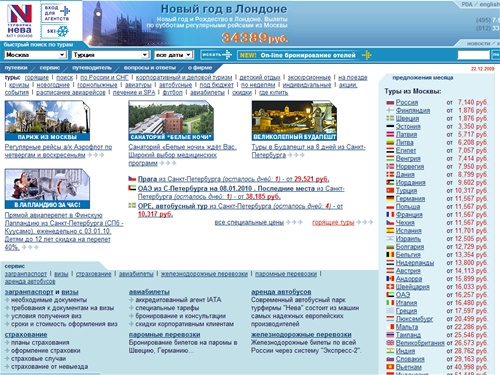The image size is (500, 375).
Task: Open the новогодние tours link
Action: pyautogui.click(x=53, y=85)
